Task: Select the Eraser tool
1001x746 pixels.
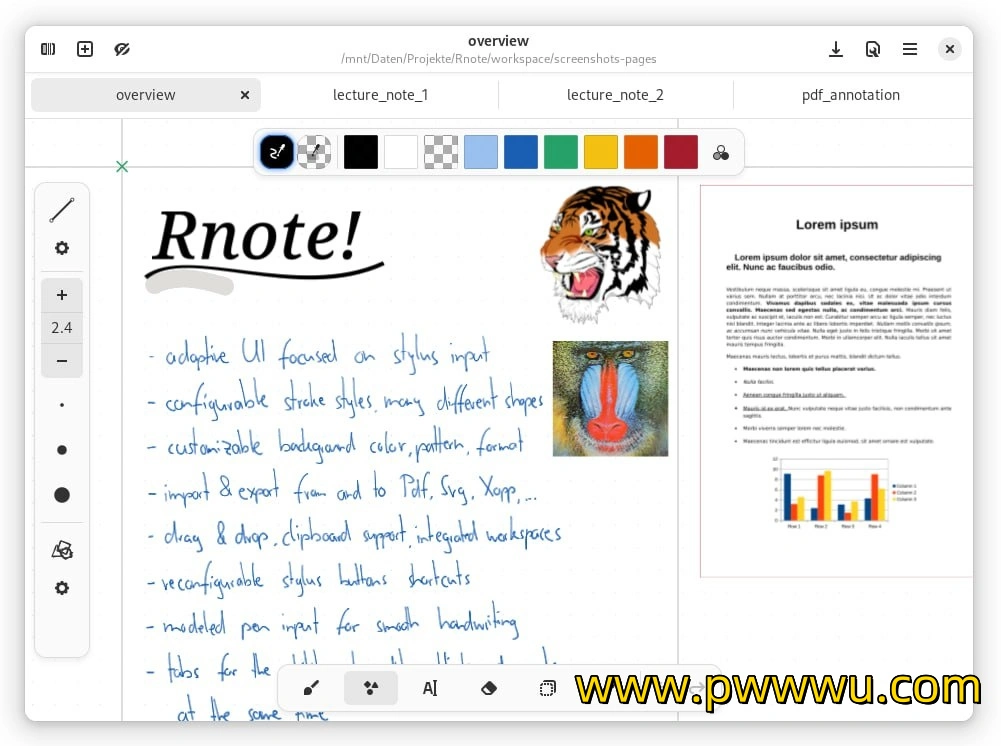Action: [x=489, y=688]
